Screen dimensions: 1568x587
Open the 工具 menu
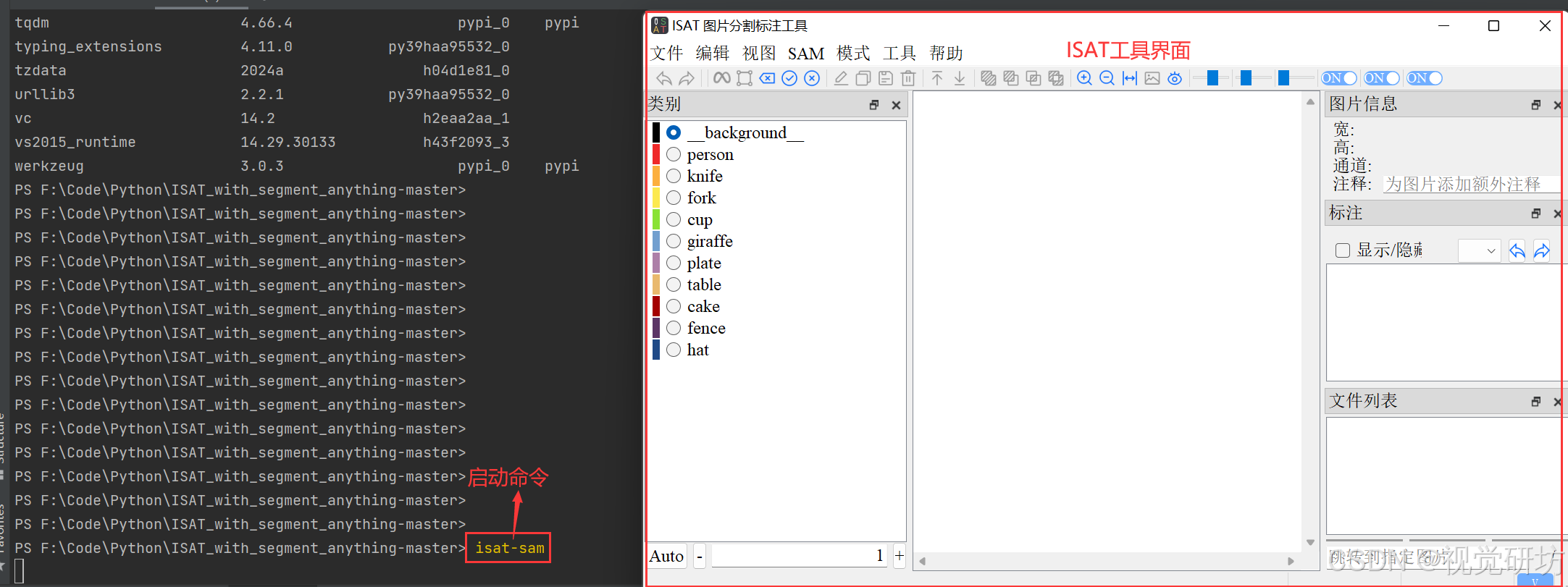(900, 54)
